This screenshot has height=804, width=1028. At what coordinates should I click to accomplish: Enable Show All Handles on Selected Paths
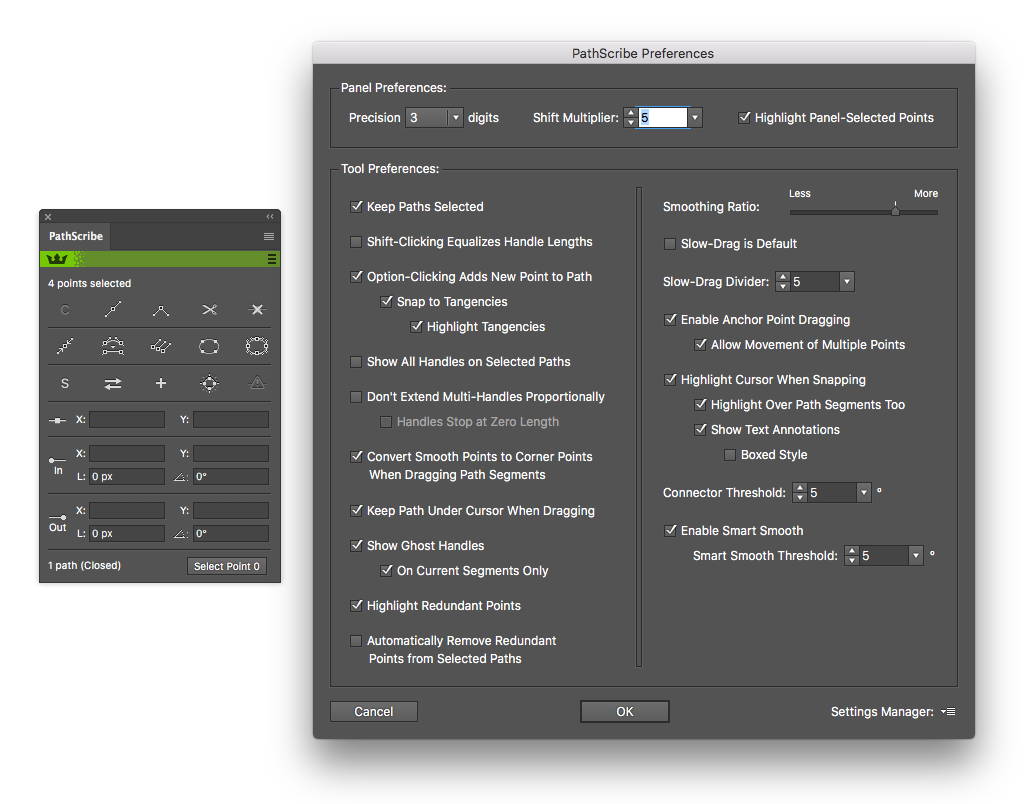[356, 362]
